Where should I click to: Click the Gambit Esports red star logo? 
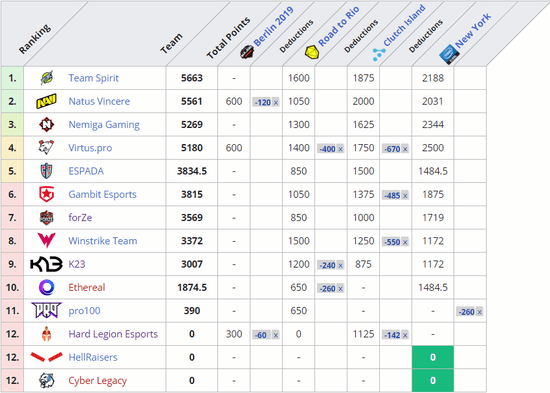[x=46, y=194]
